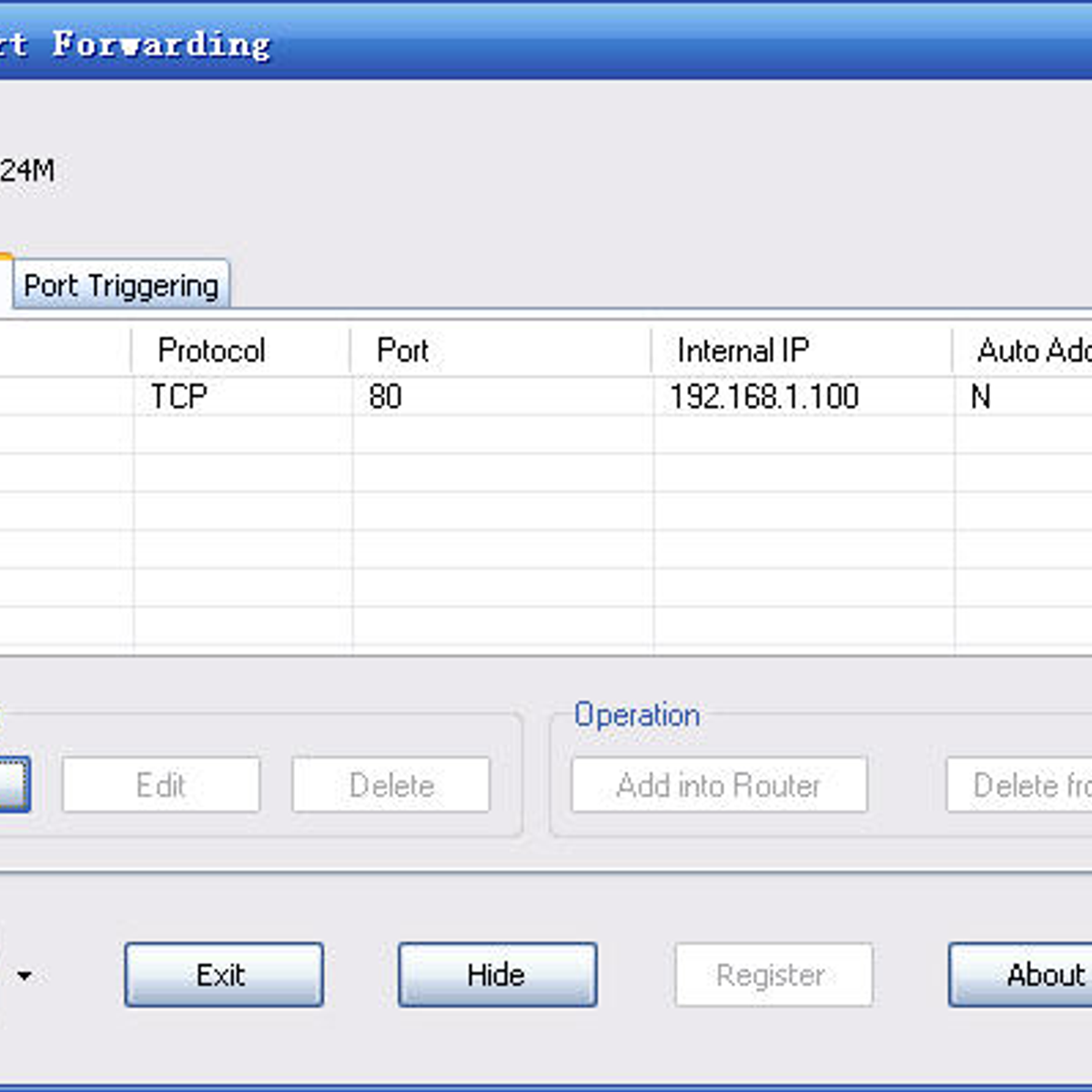Exit the application using the Exit button

(x=224, y=975)
